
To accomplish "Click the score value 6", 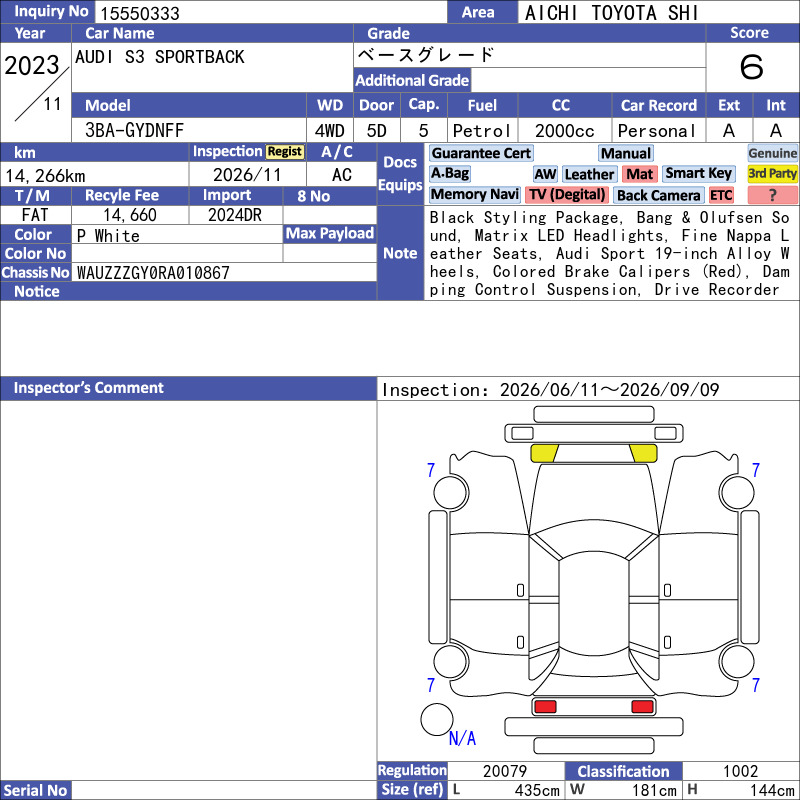I will [752, 67].
